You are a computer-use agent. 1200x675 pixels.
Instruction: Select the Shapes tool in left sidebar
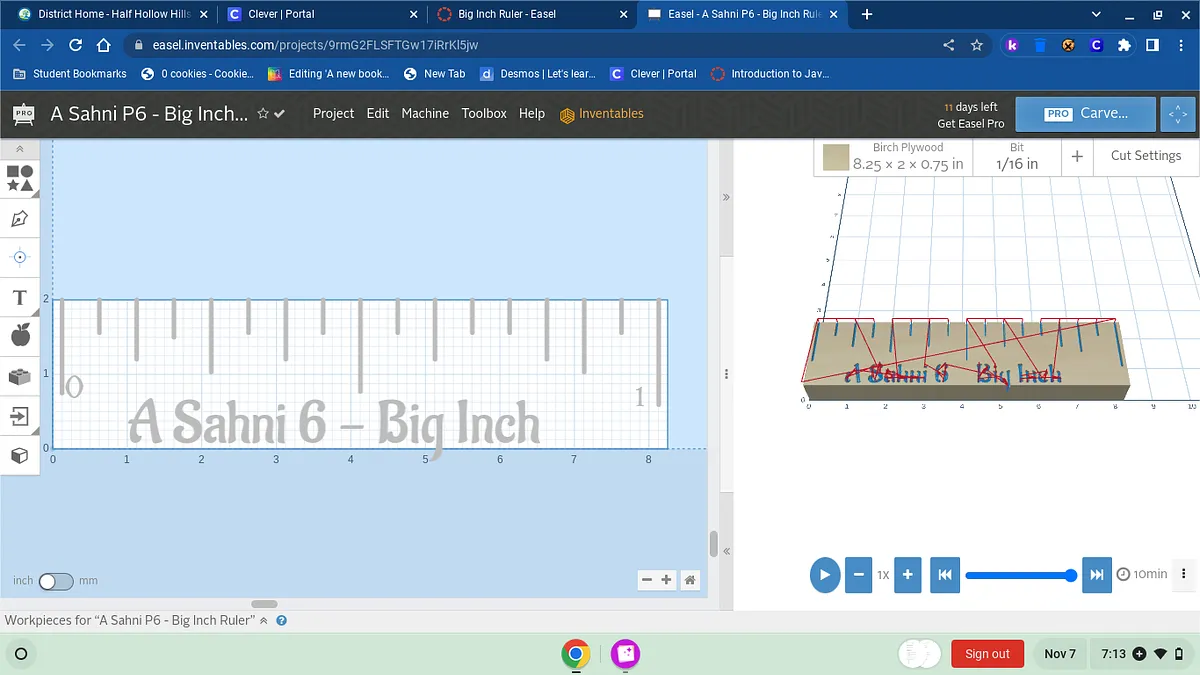click(20, 178)
